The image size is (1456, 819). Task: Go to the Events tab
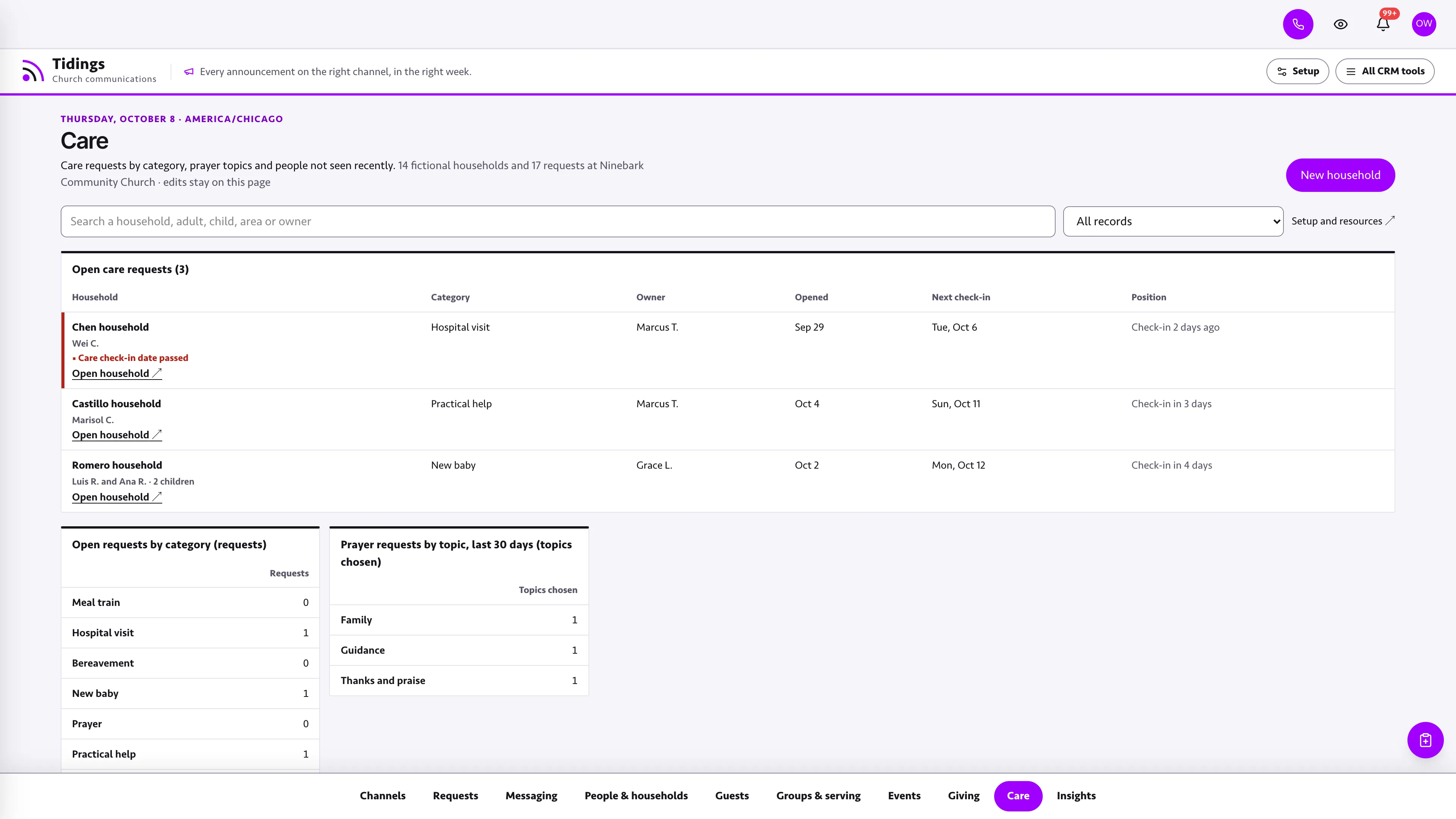904,796
